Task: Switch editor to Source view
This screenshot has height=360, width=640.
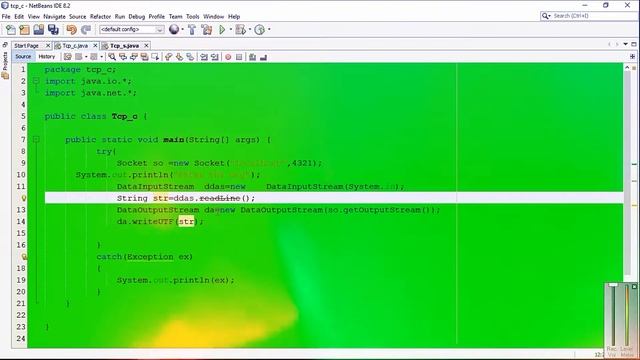Action: pyautogui.click(x=23, y=57)
